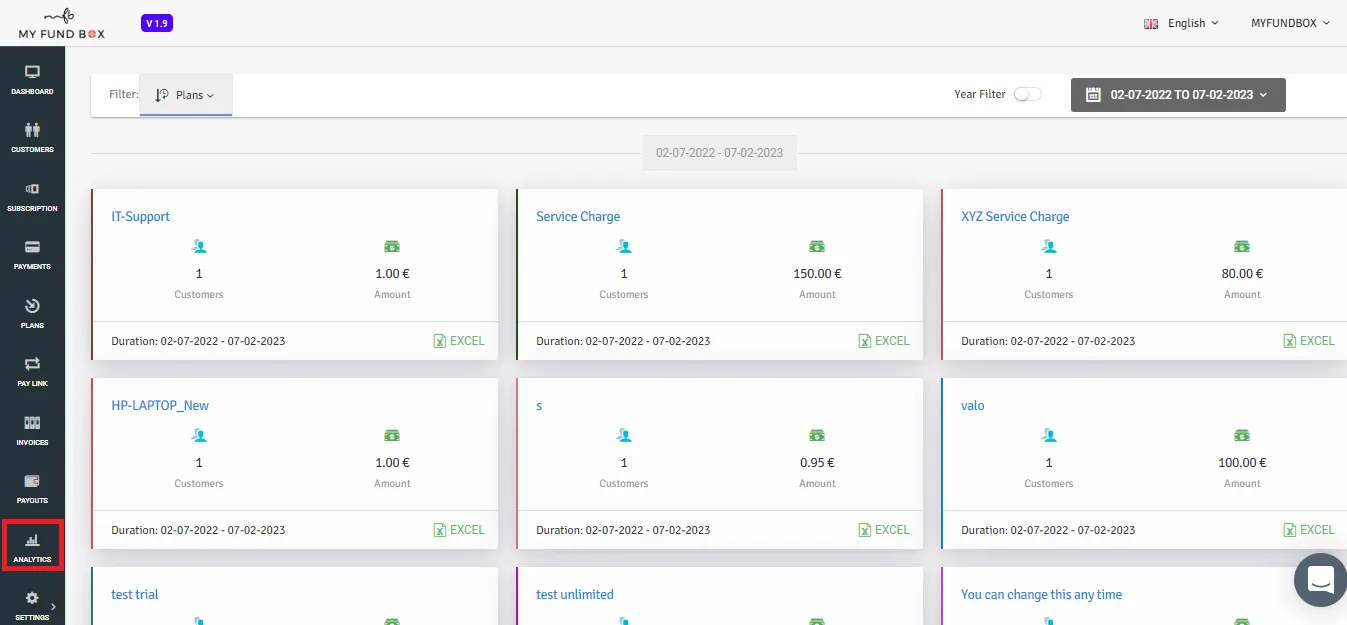Export HP-LAPTOP_New data to Excel
1347x625 pixels.
click(x=459, y=530)
